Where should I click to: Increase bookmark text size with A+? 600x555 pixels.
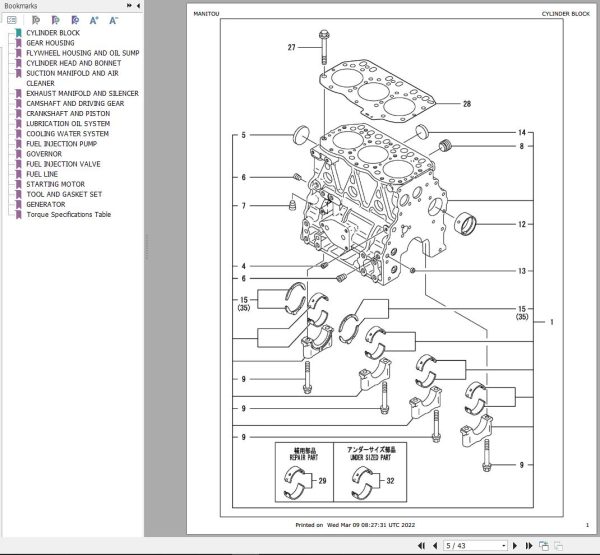click(94, 20)
